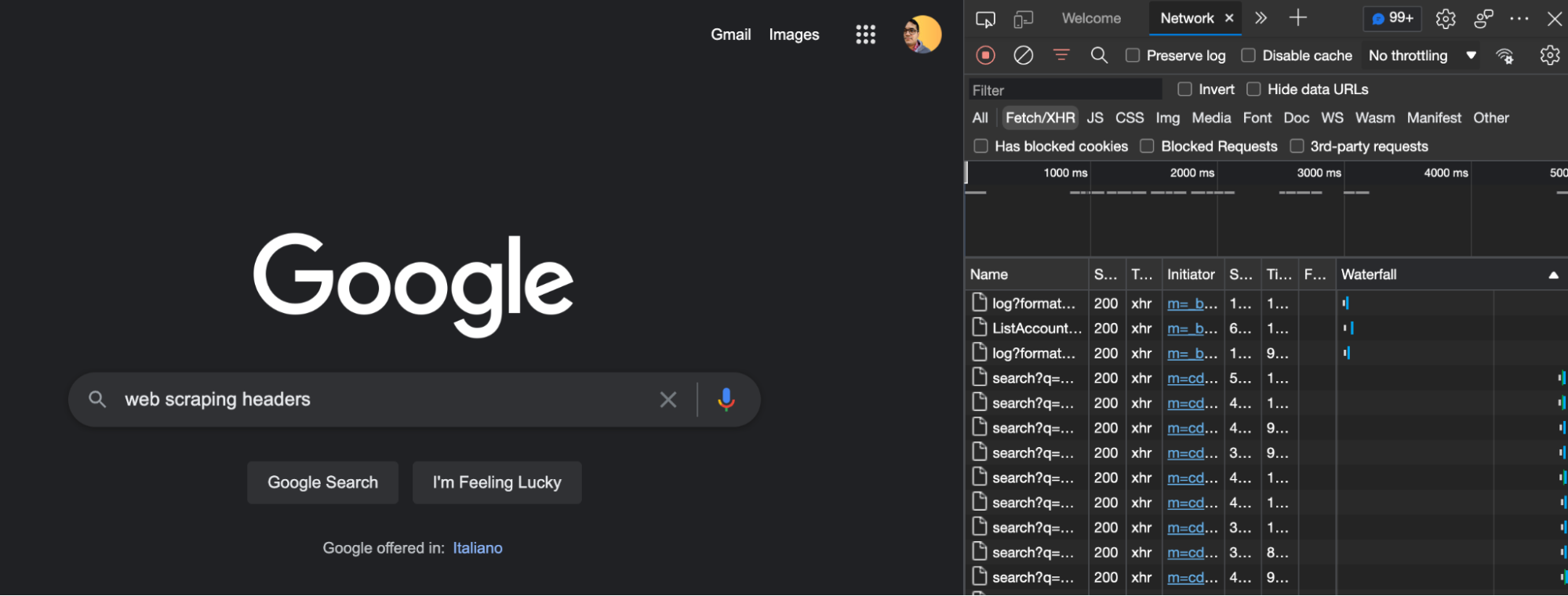
Task: Sort requests by the Name column header
Action: tap(1027, 275)
